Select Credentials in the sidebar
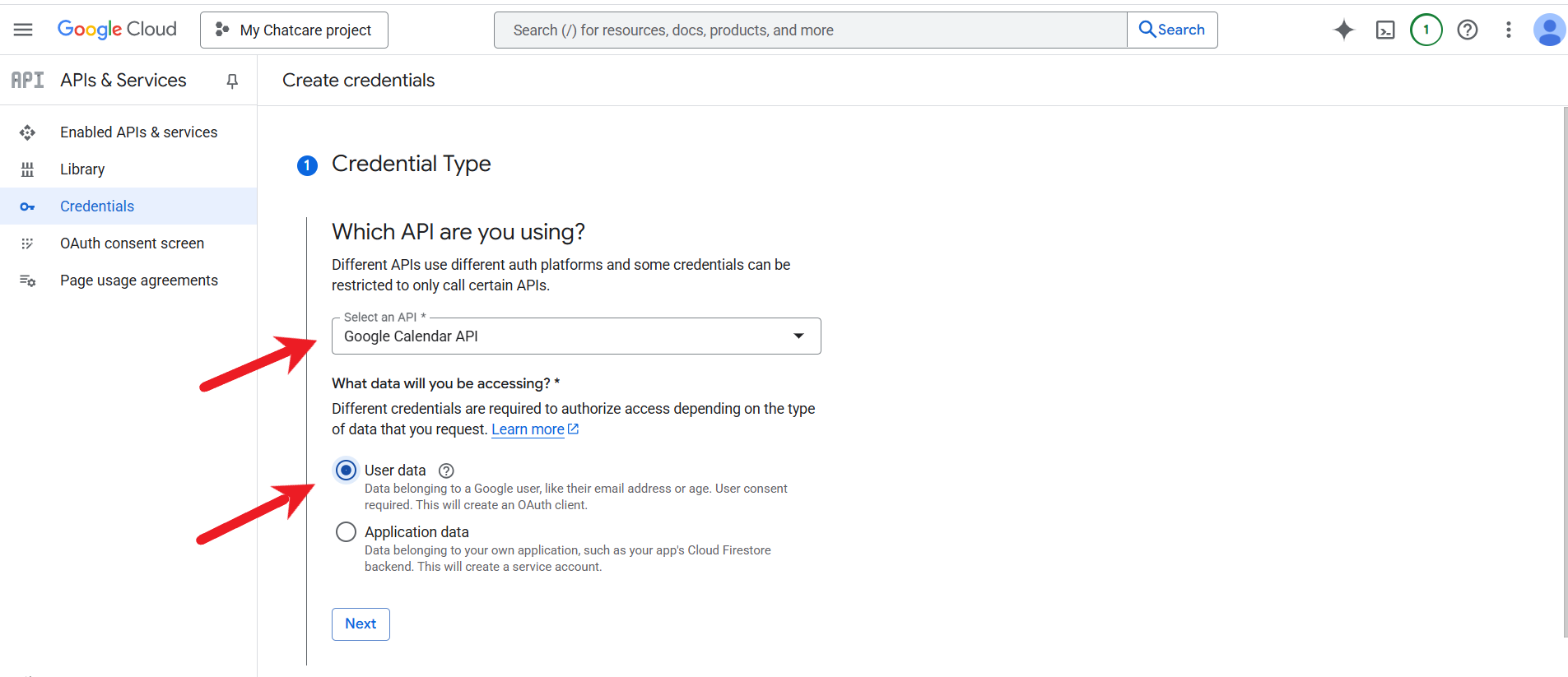 (x=128, y=206)
